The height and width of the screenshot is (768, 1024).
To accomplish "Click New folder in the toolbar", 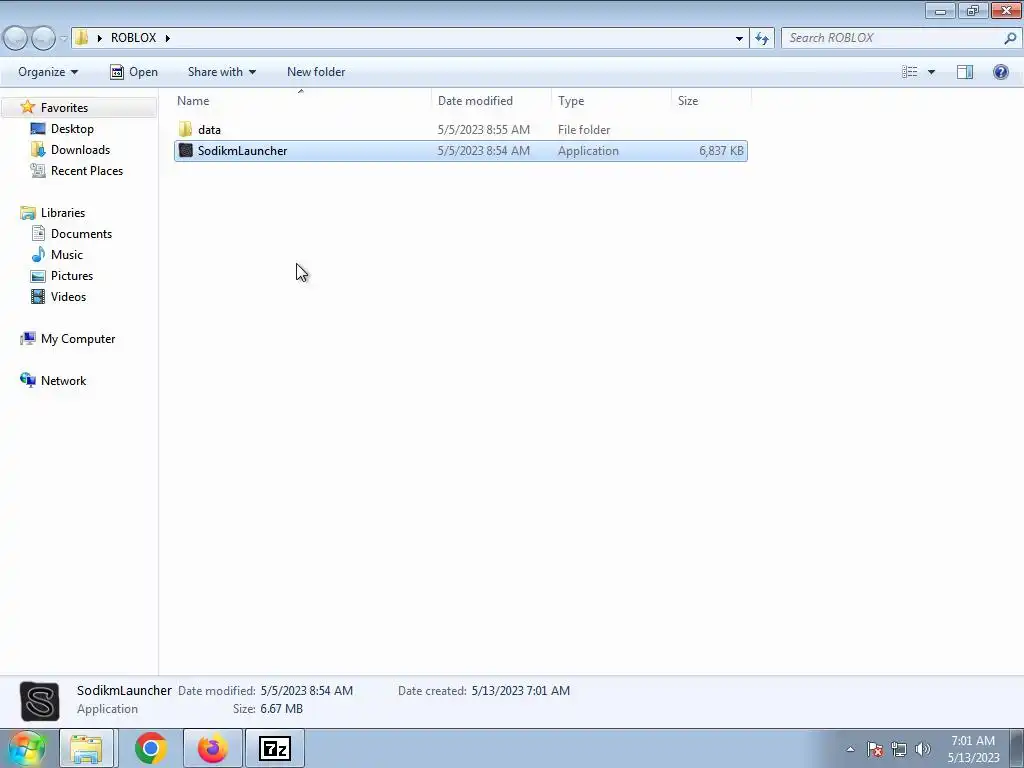I will [x=316, y=72].
